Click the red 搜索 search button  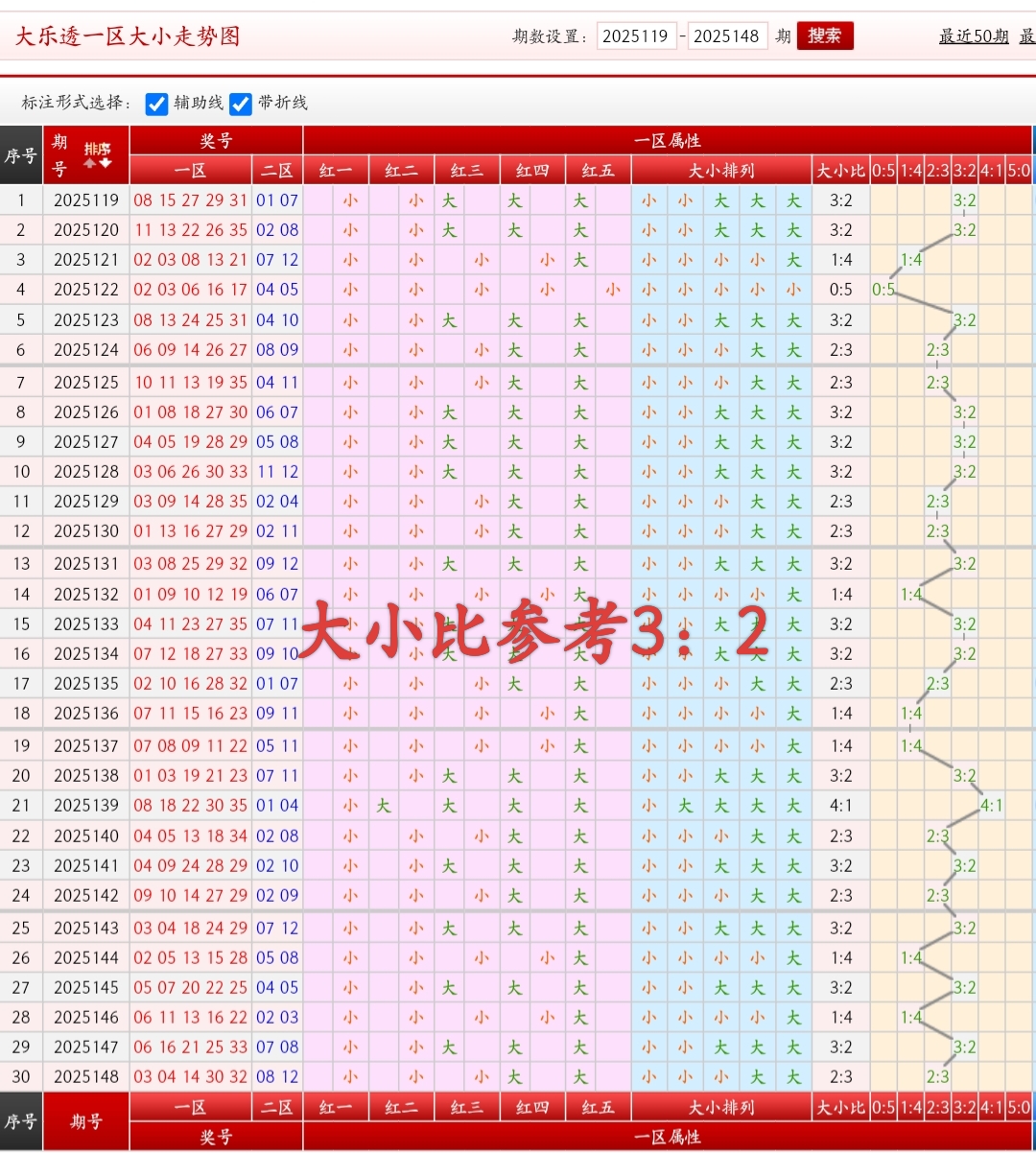(824, 35)
